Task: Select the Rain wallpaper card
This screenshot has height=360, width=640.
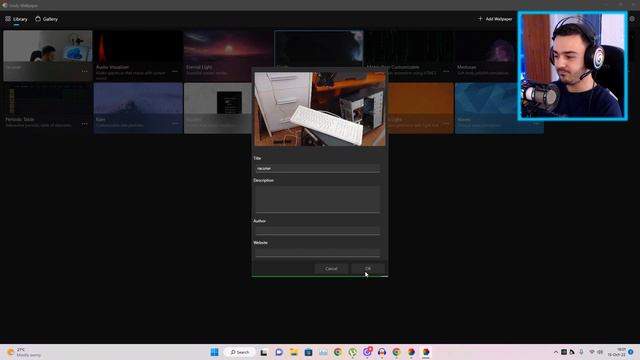Action: (x=138, y=108)
